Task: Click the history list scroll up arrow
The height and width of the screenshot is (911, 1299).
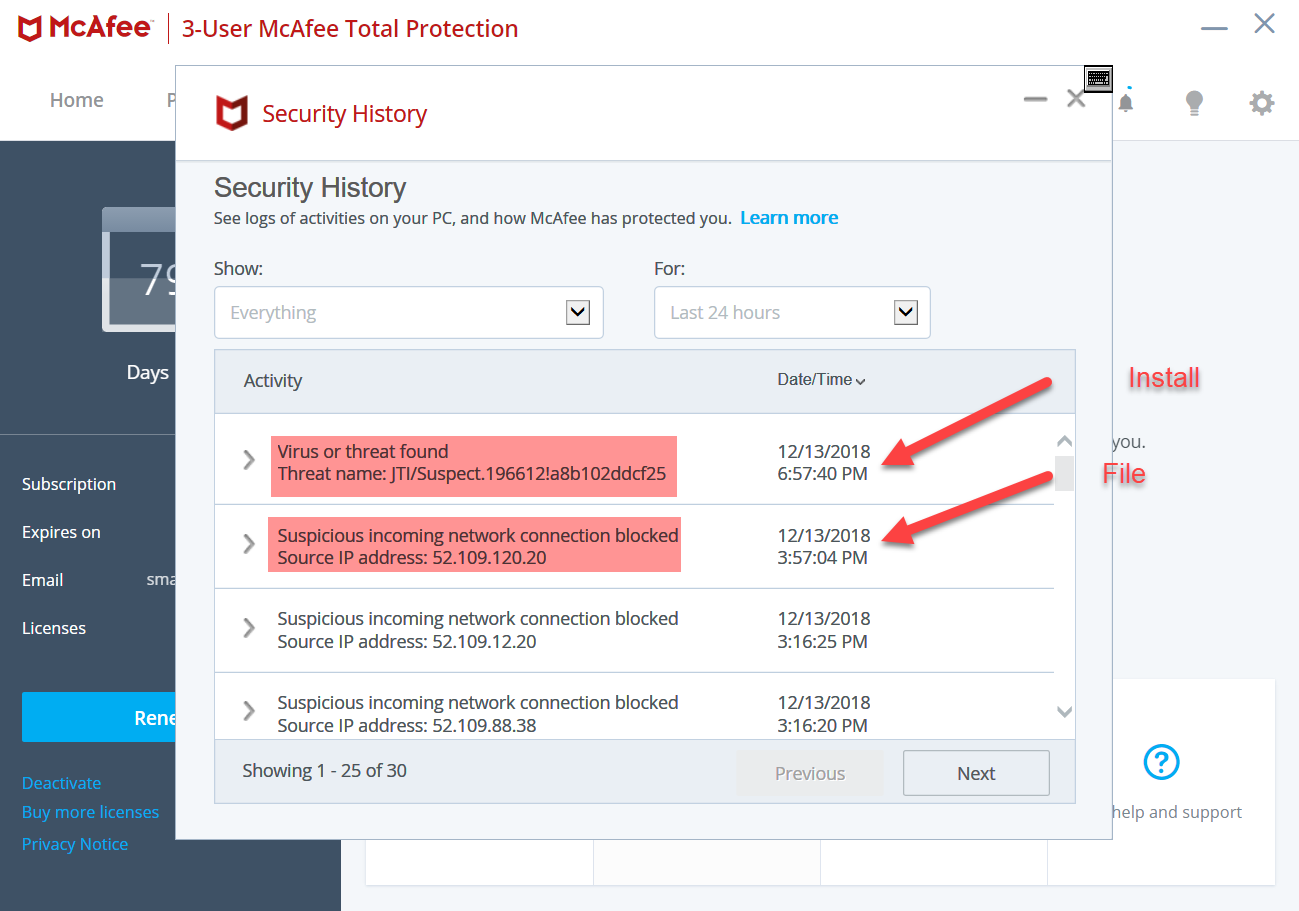Action: [x=1064, y=441]
